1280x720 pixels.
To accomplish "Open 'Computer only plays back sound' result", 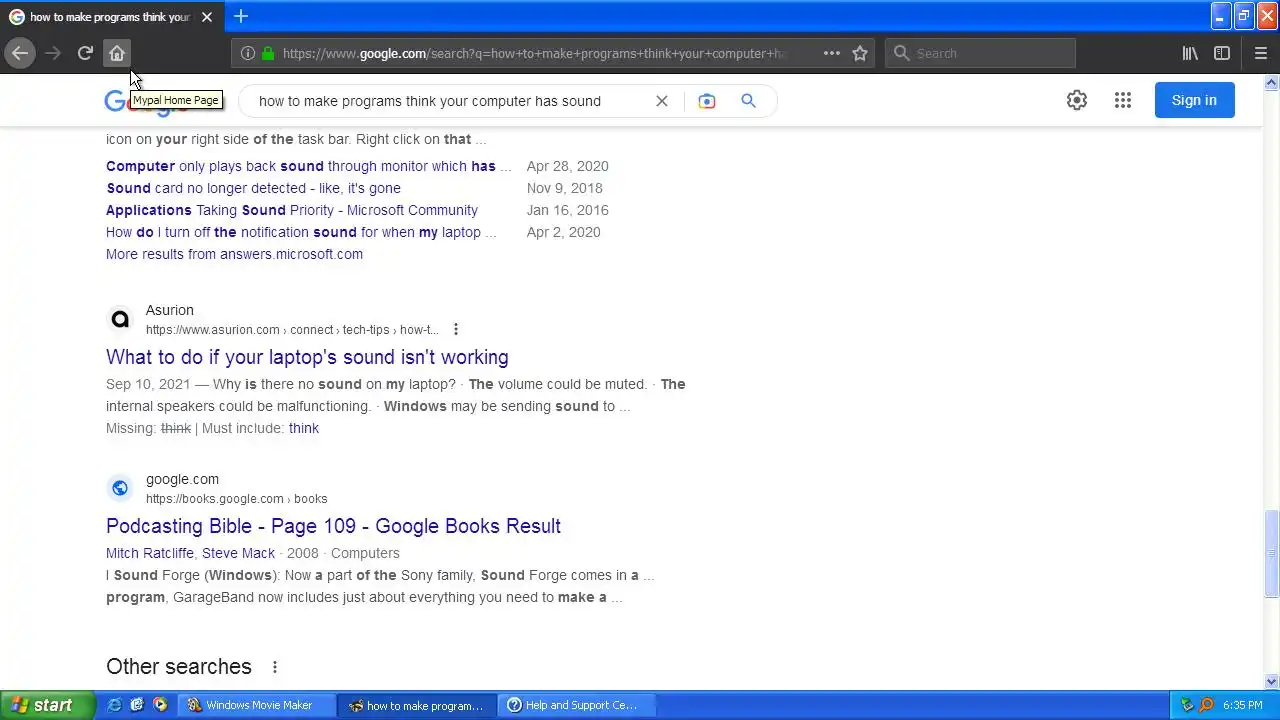I will [x=308, y=166].
